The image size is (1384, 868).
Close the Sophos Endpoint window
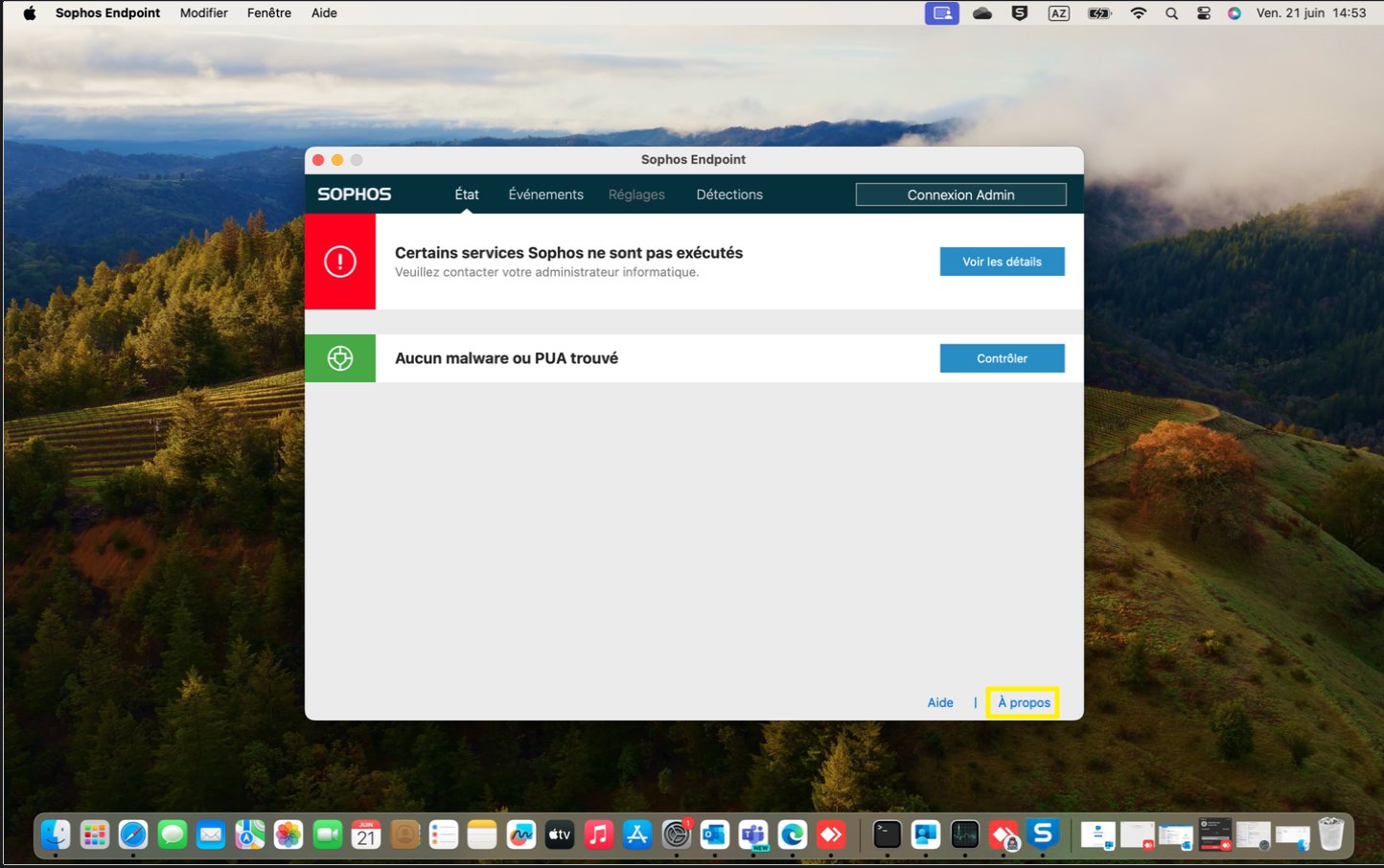pos(318,160)
